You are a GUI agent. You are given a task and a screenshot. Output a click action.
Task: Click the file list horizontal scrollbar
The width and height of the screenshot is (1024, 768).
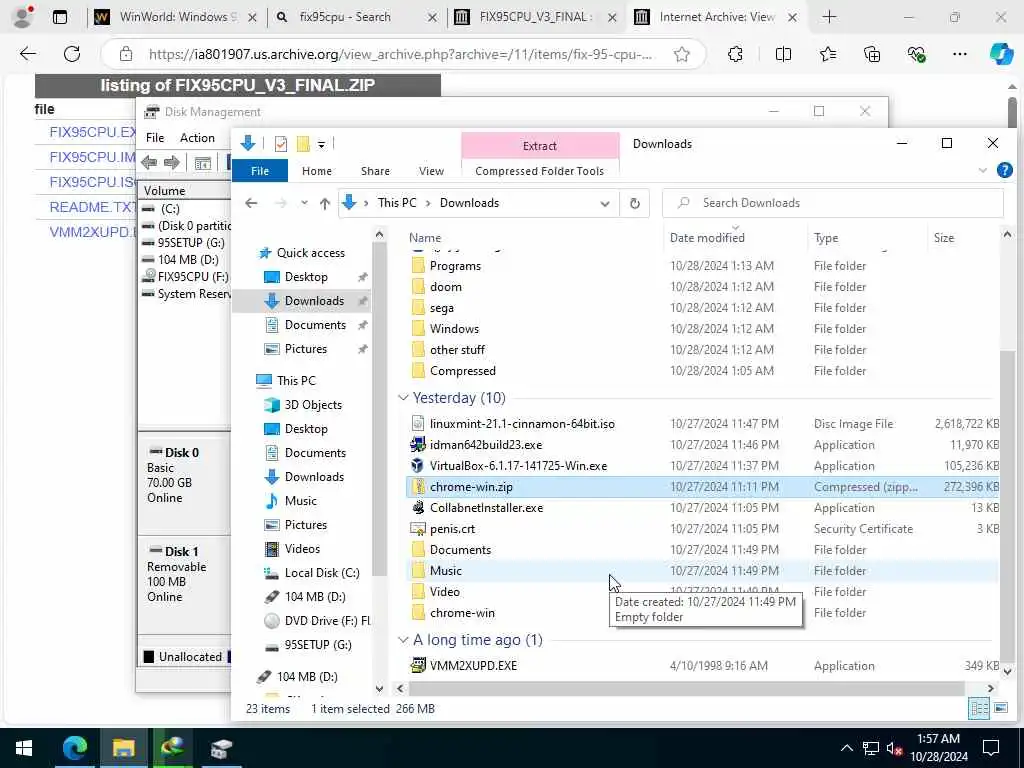click(686, 688)
